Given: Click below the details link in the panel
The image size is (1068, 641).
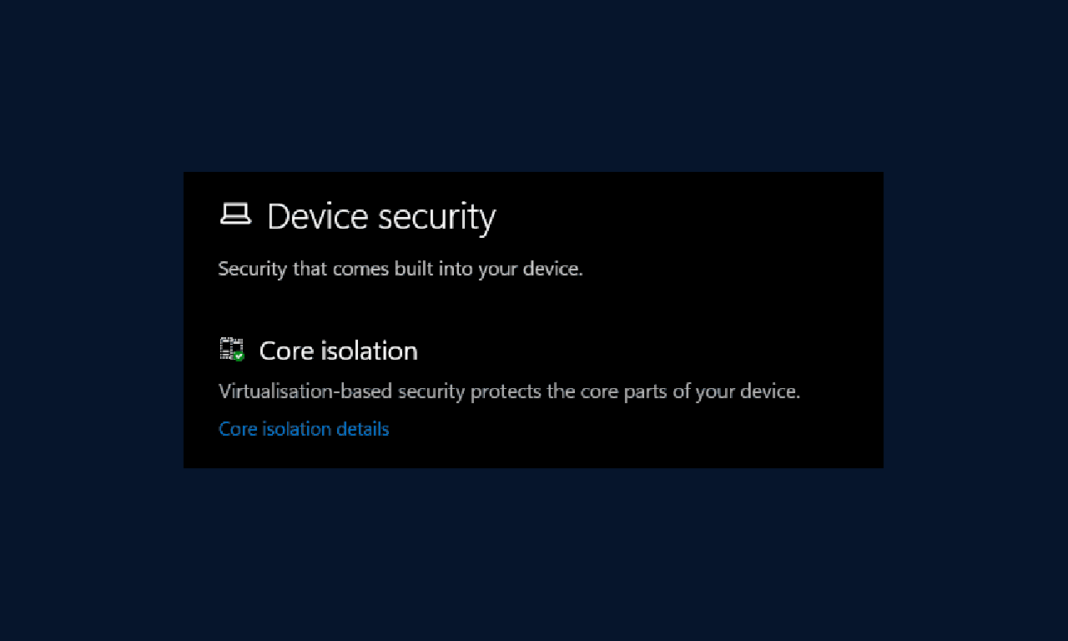Looking at the screenshot, I should 450,452.
